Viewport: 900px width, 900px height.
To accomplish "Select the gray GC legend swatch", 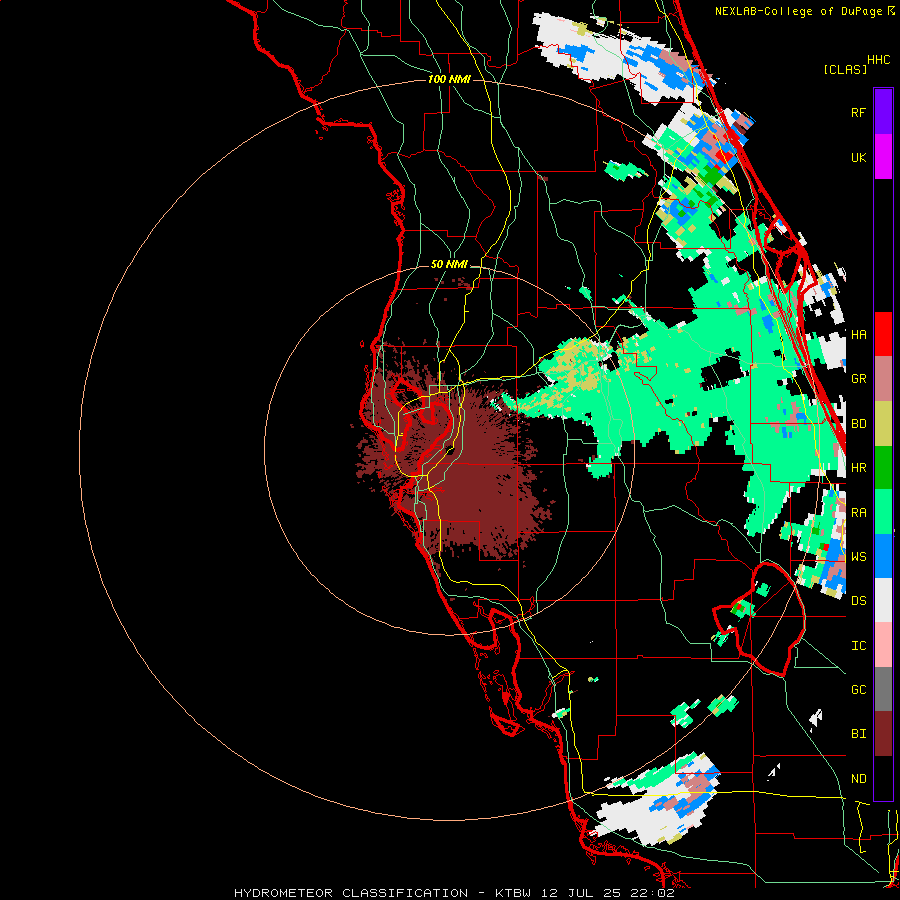I will 883,689.
